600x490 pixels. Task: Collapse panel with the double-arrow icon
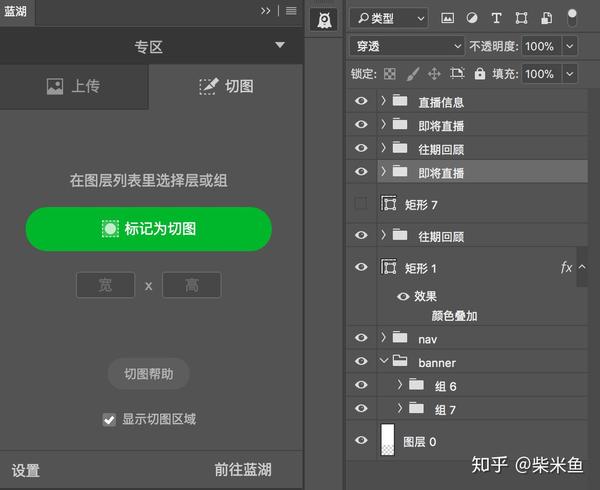click(x=265, y=11)
